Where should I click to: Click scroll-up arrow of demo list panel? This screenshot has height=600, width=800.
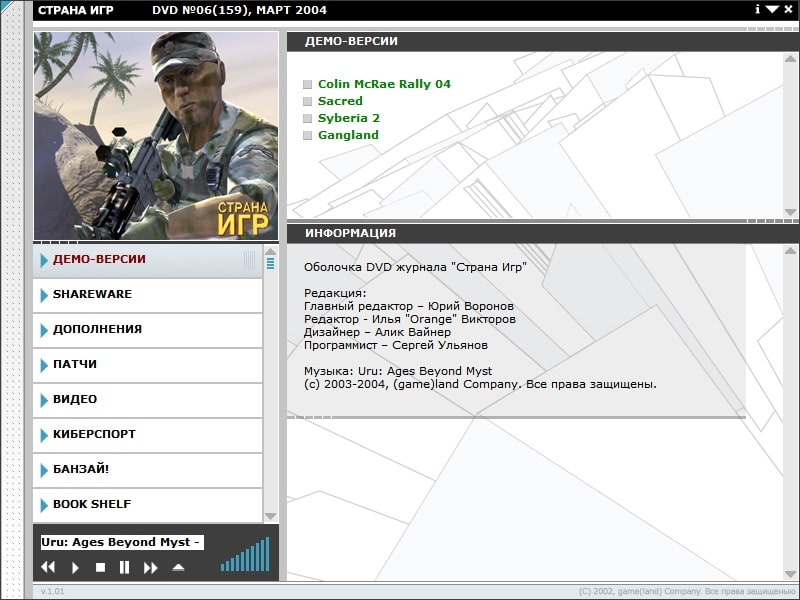click(x=790, y=59)
